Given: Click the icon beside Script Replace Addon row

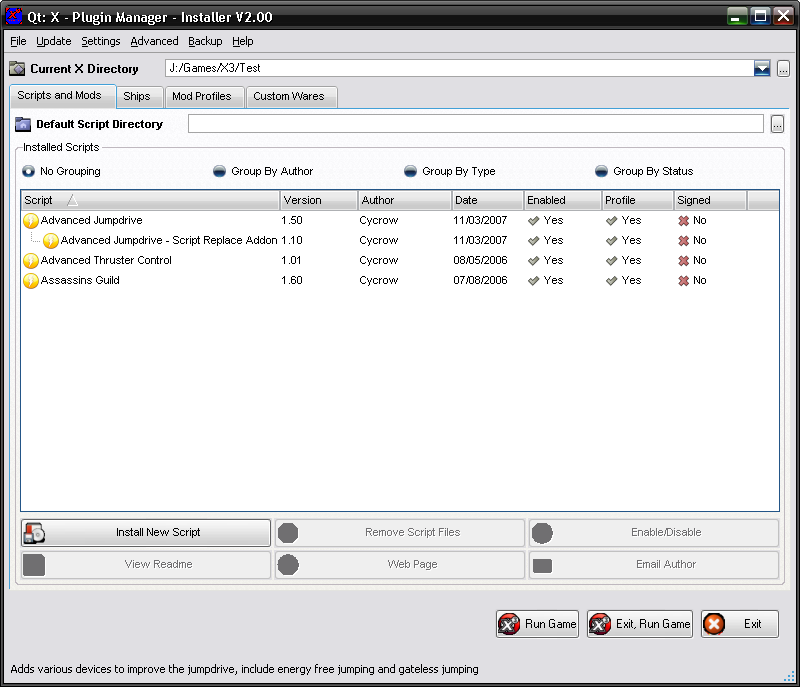Looking at the screenshot, I should point(51,240).
